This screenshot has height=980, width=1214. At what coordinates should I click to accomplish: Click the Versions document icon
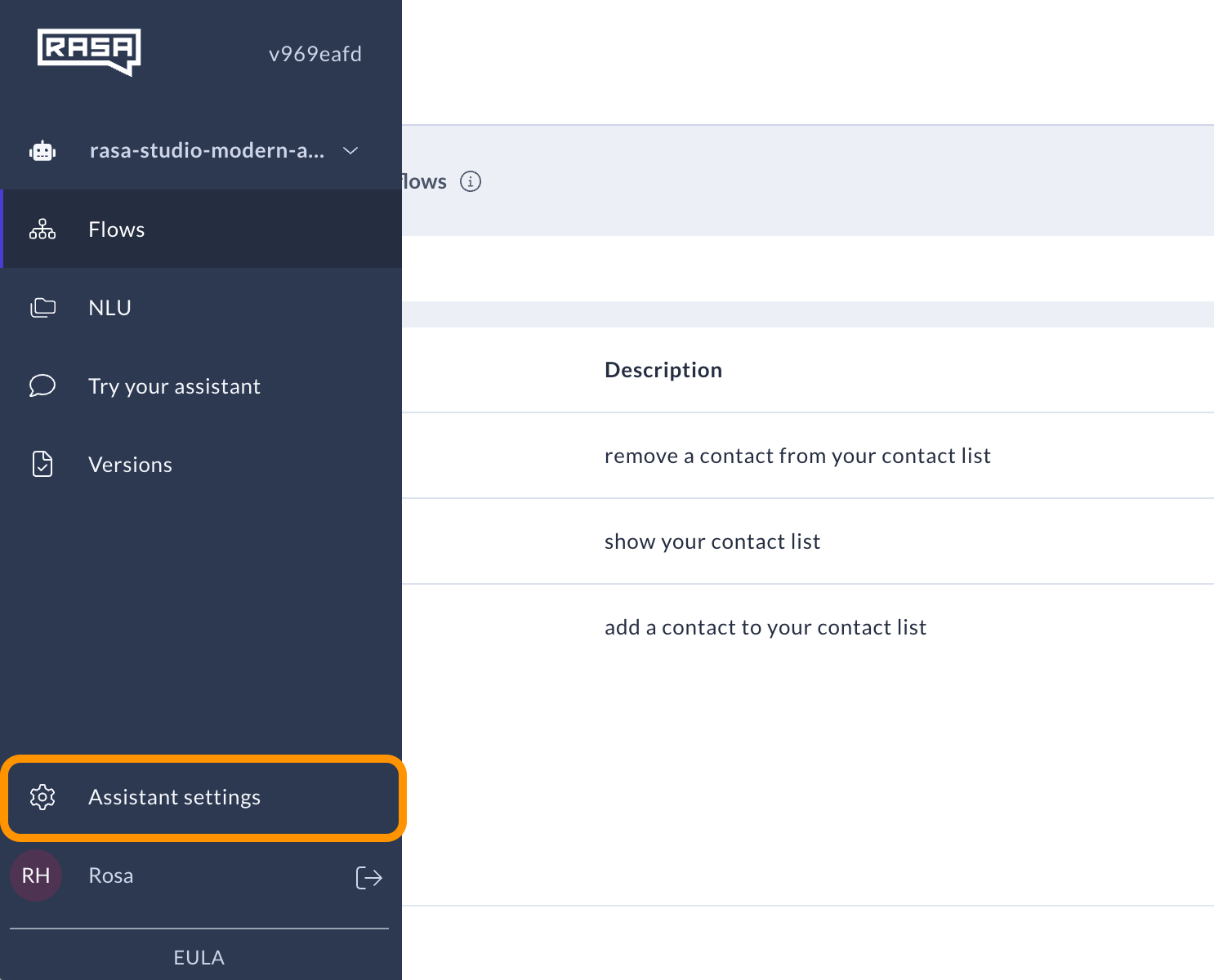coord(42,464)
